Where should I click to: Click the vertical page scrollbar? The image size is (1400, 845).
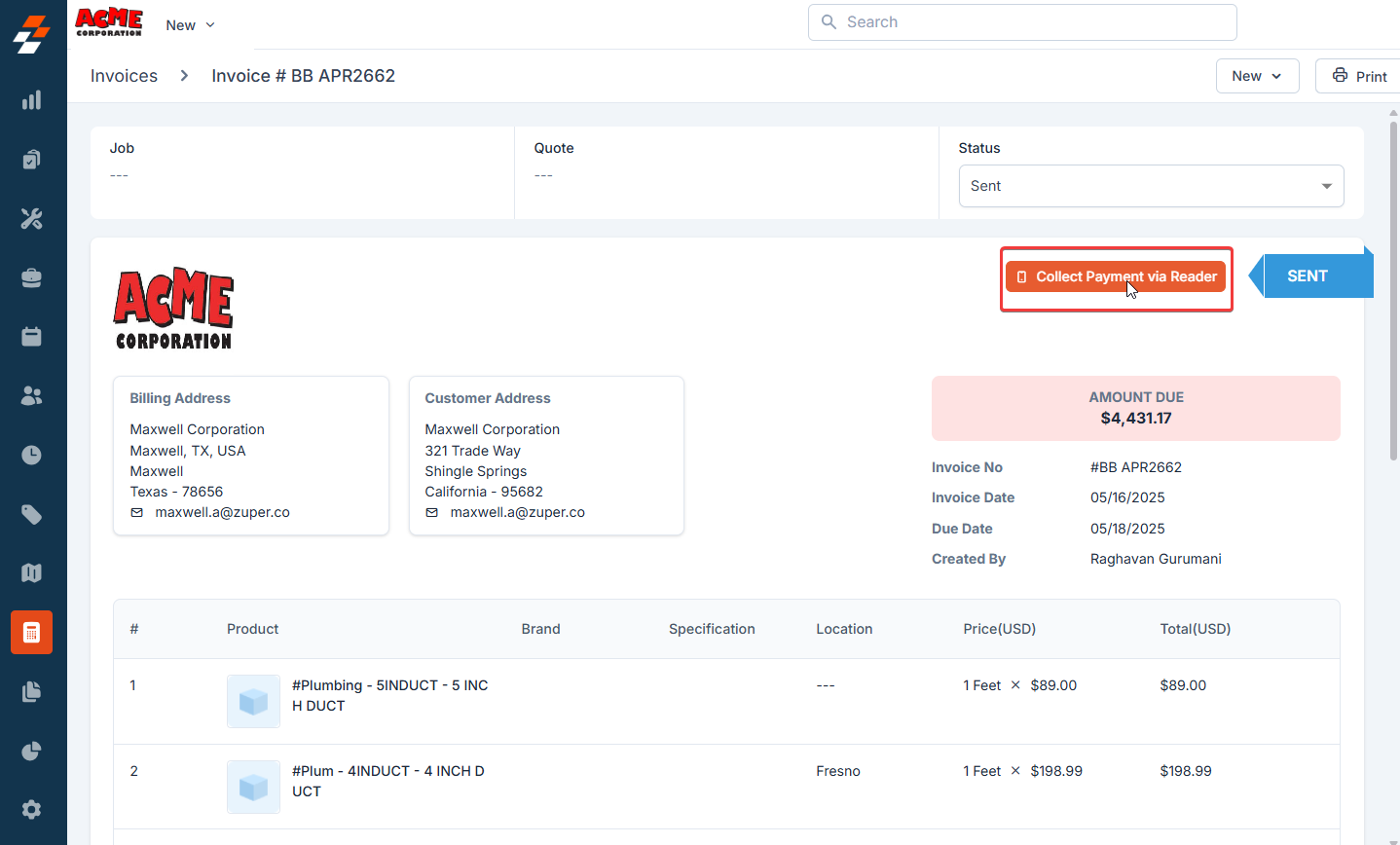tap(1393, 290)
